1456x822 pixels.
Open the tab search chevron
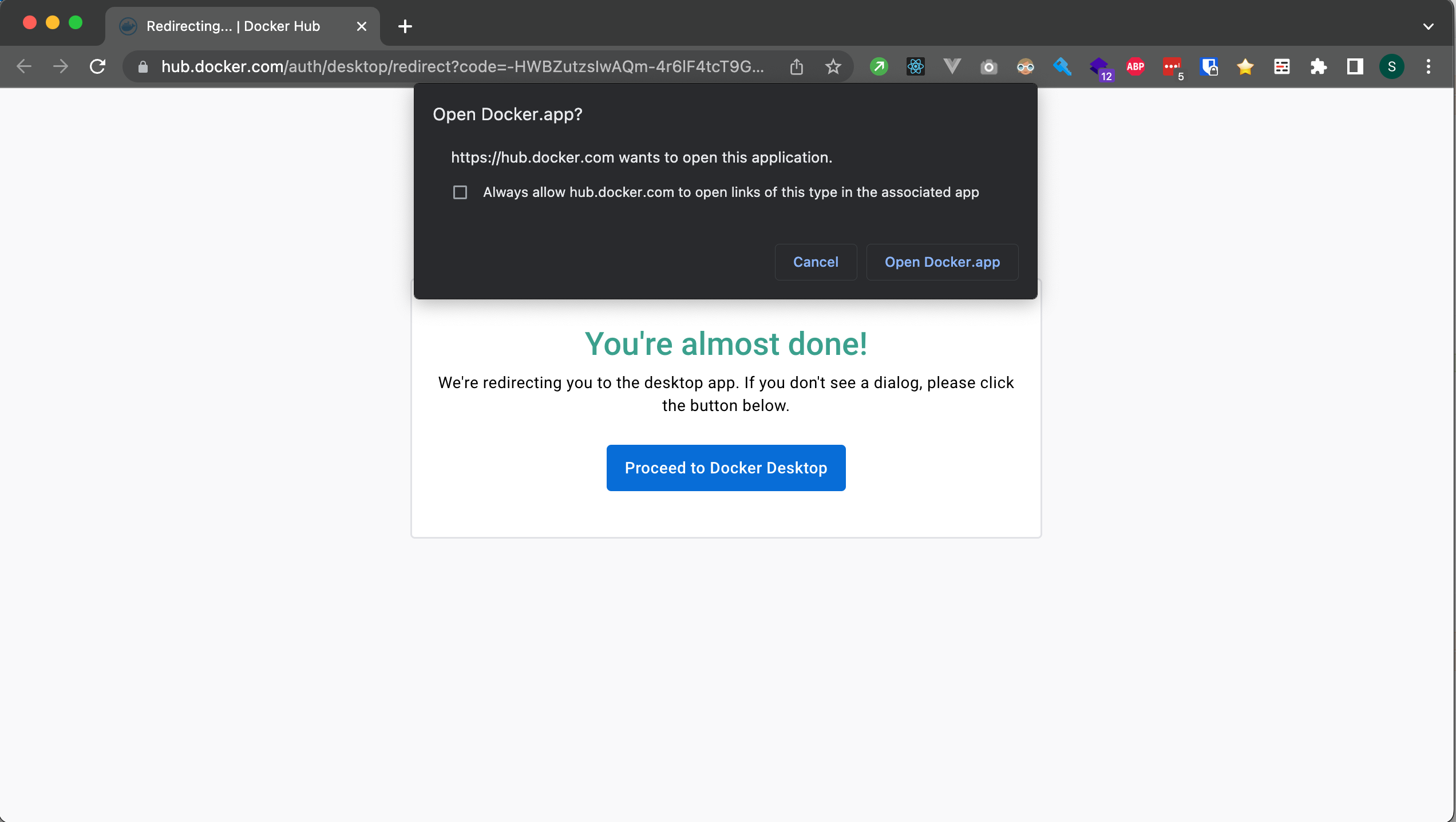point(1429,26)
